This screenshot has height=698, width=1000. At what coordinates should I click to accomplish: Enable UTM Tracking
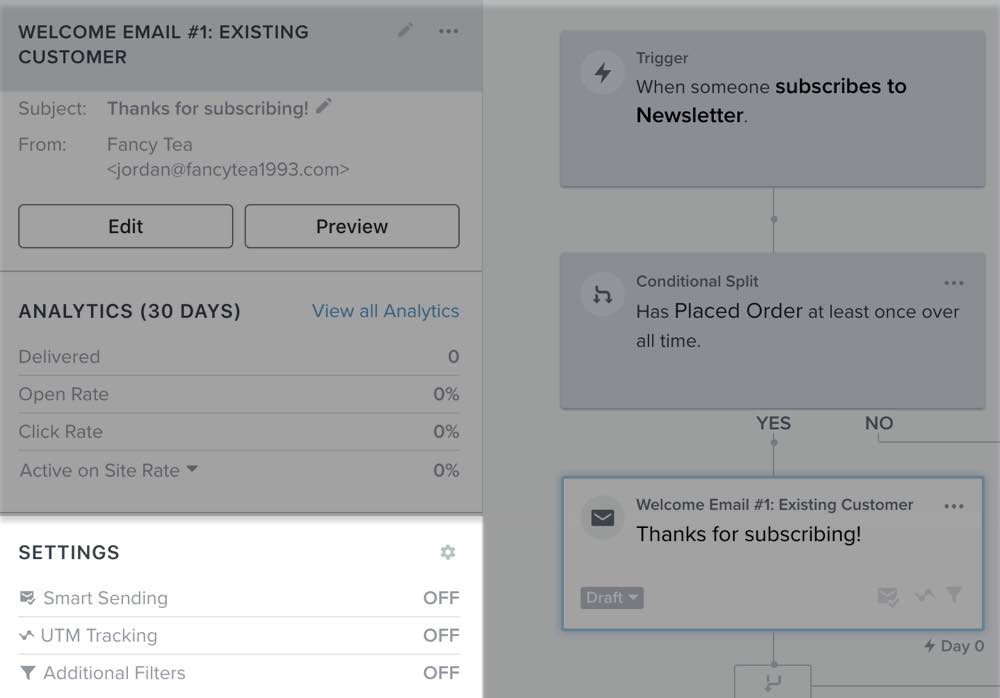[x=441, y=635]
